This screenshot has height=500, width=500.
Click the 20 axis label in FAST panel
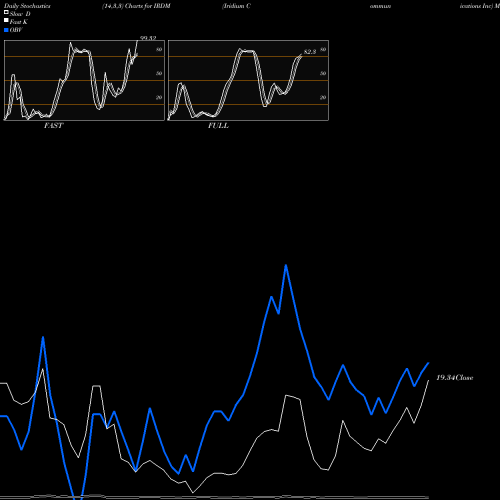[x=159, y=97]
